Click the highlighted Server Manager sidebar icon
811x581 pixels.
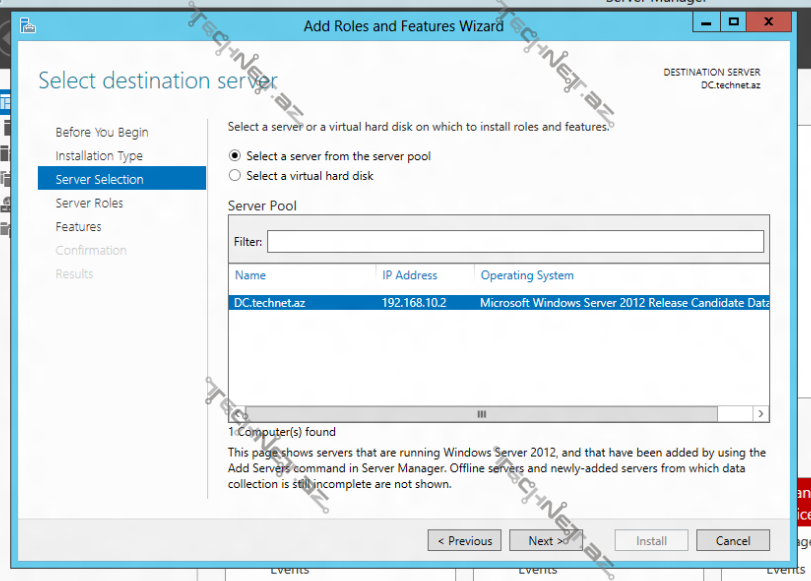[7, 102]
